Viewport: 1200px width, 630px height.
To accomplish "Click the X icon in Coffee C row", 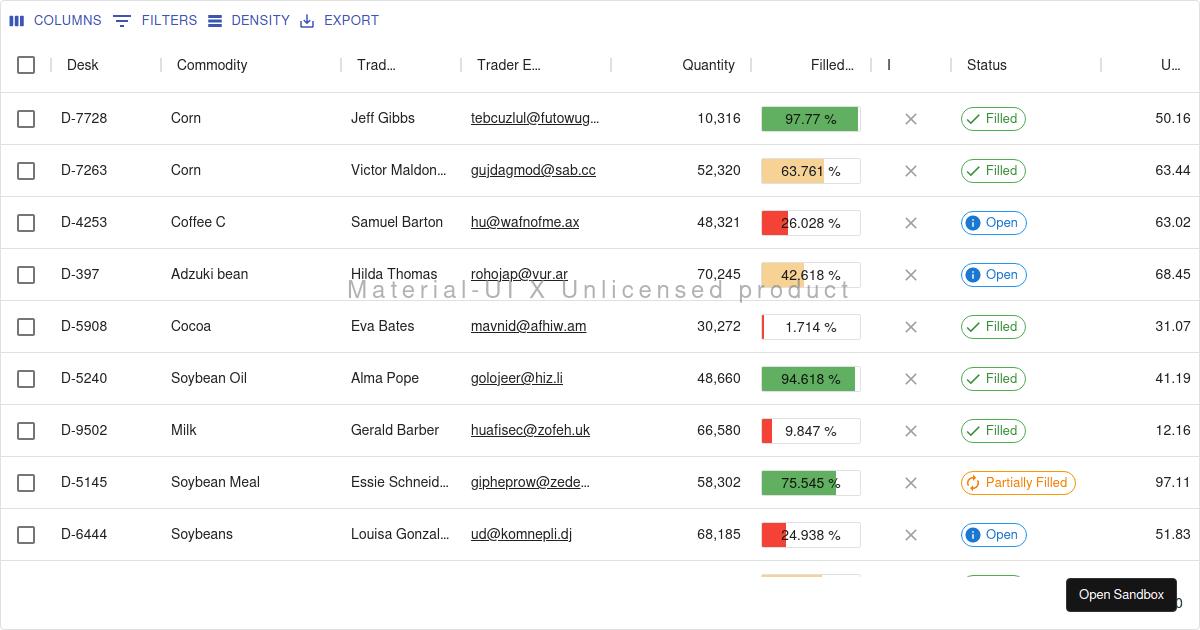I will pos(911,223).
